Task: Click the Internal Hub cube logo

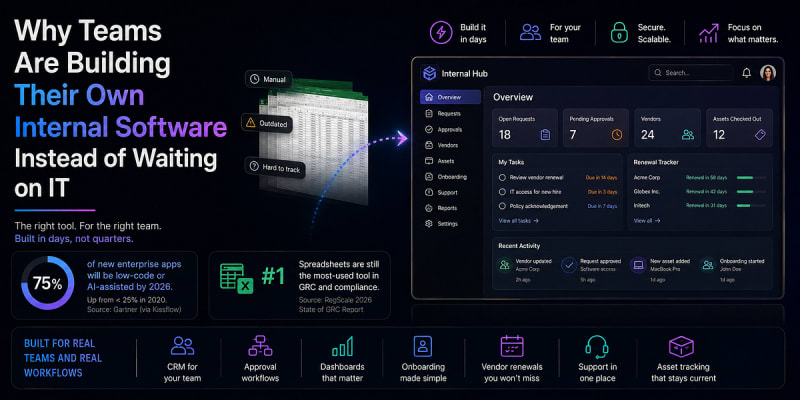Action: click(429, 73)
